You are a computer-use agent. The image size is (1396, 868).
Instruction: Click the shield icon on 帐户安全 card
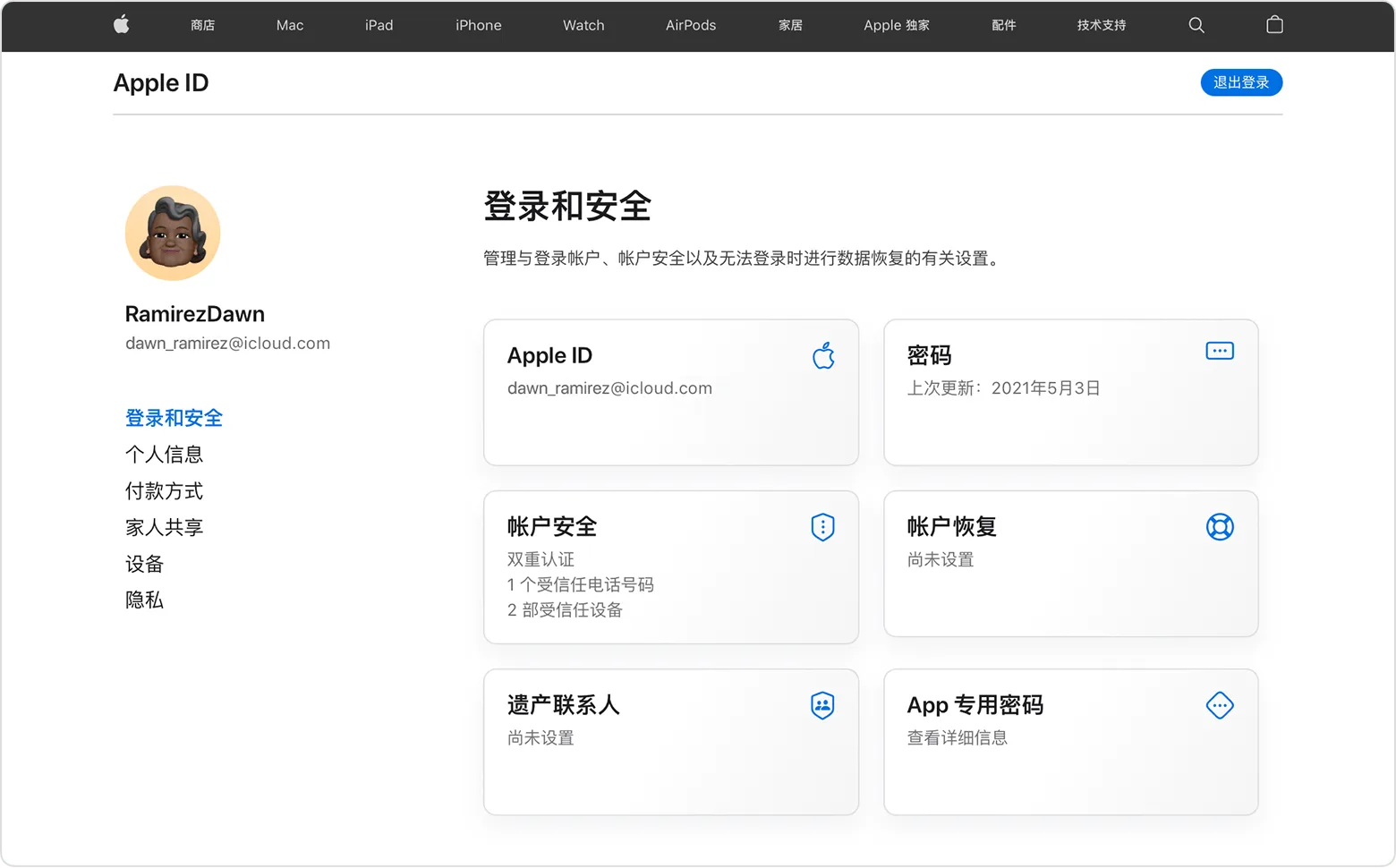coord(822,527)
